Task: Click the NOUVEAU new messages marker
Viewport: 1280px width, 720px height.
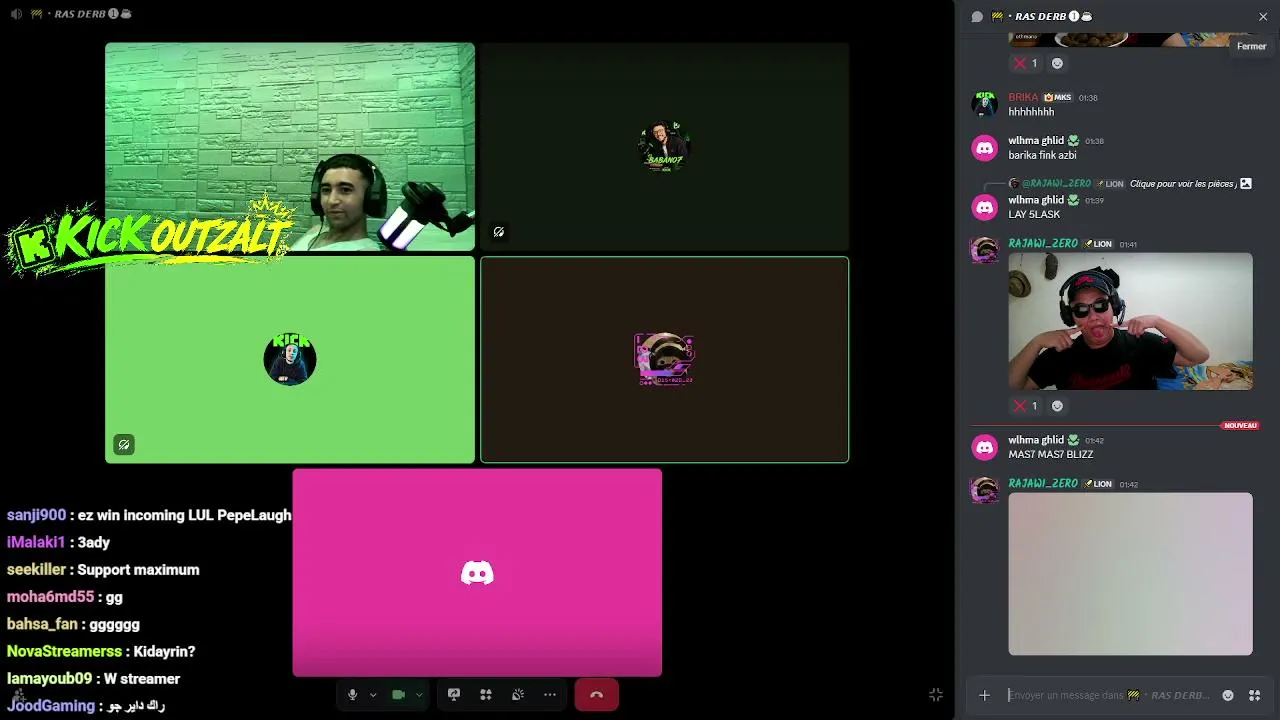Action: [x=1240, y=426]
